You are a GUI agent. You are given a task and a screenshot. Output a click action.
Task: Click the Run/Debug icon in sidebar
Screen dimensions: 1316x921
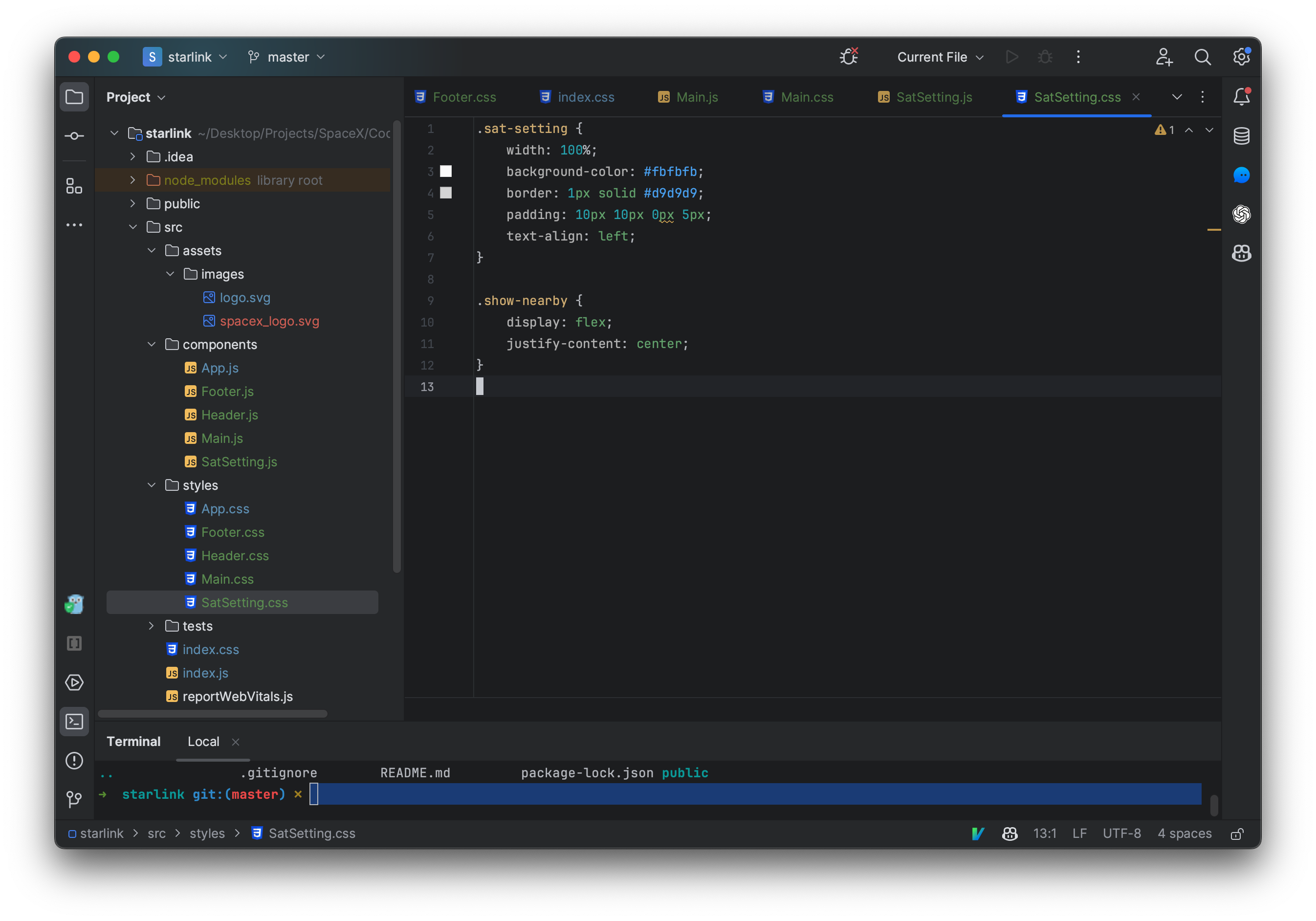point(75,683)
